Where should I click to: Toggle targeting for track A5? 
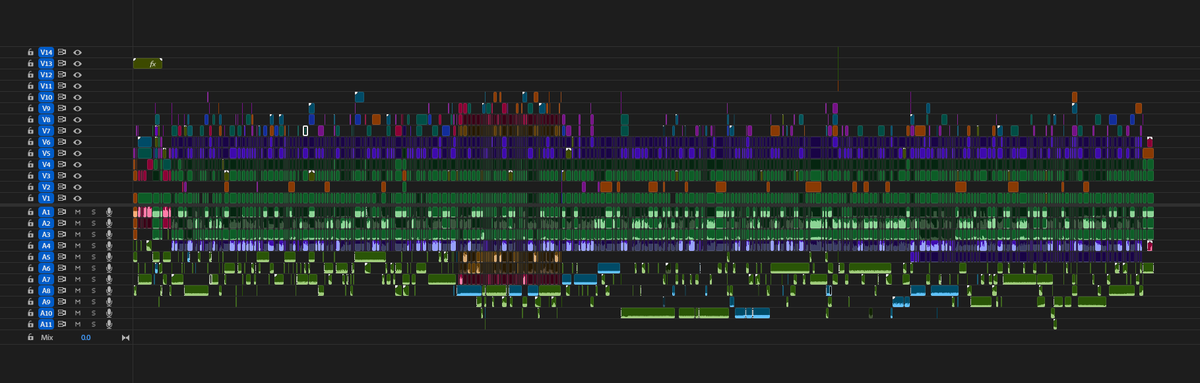[46, 257]
